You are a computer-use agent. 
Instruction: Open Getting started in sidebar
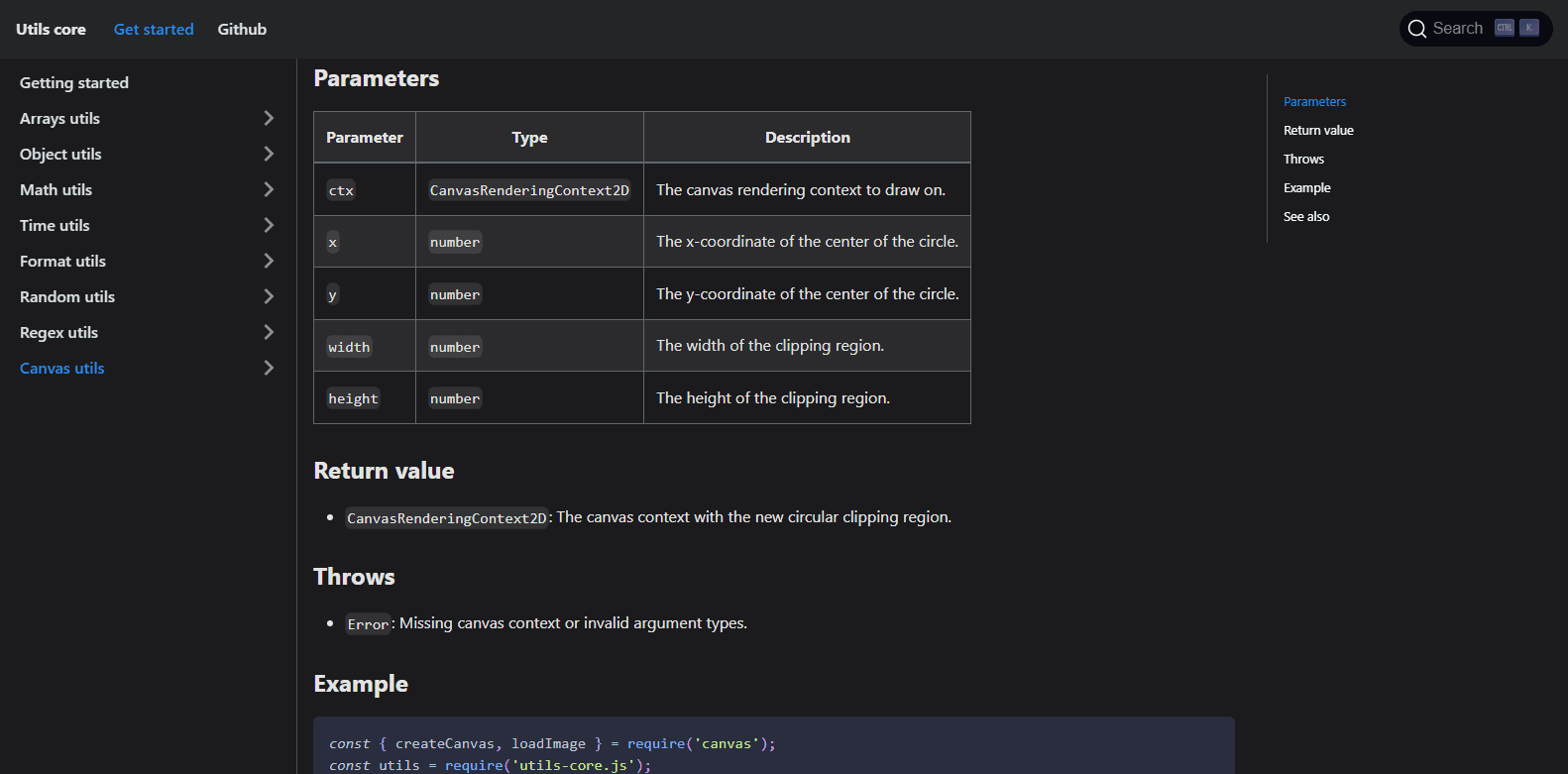[x=74, y=83]
